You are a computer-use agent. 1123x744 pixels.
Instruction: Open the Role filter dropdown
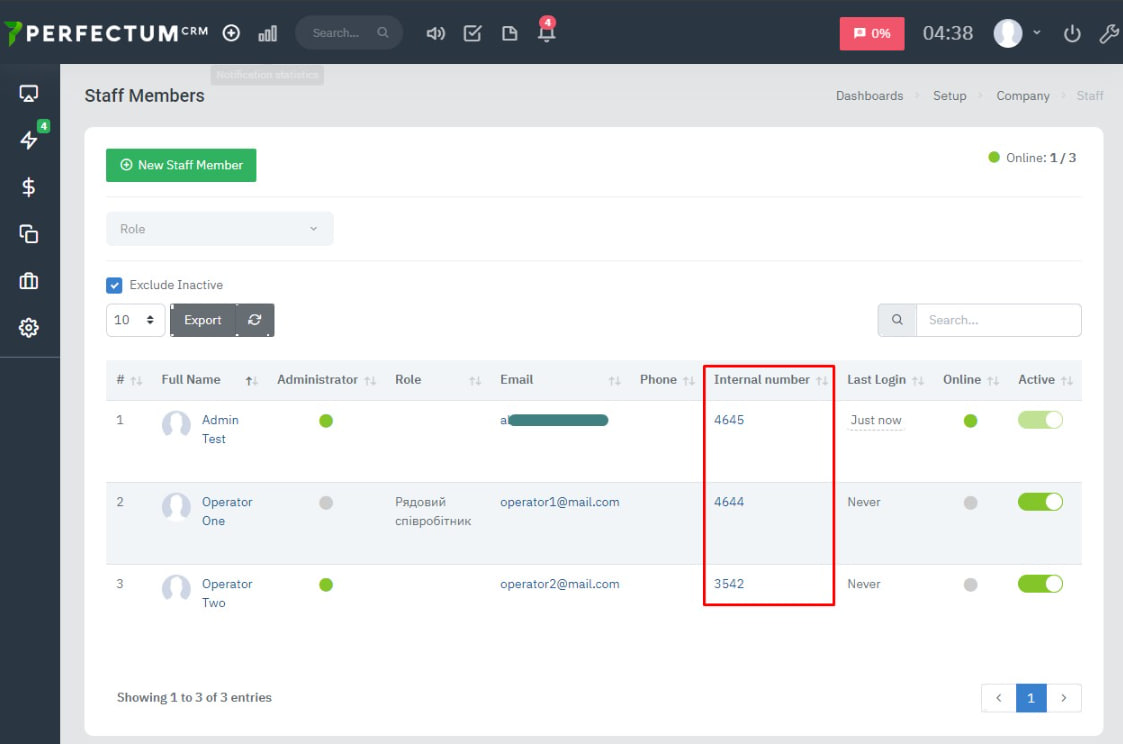pyautogui.click(x=219, y=229)
